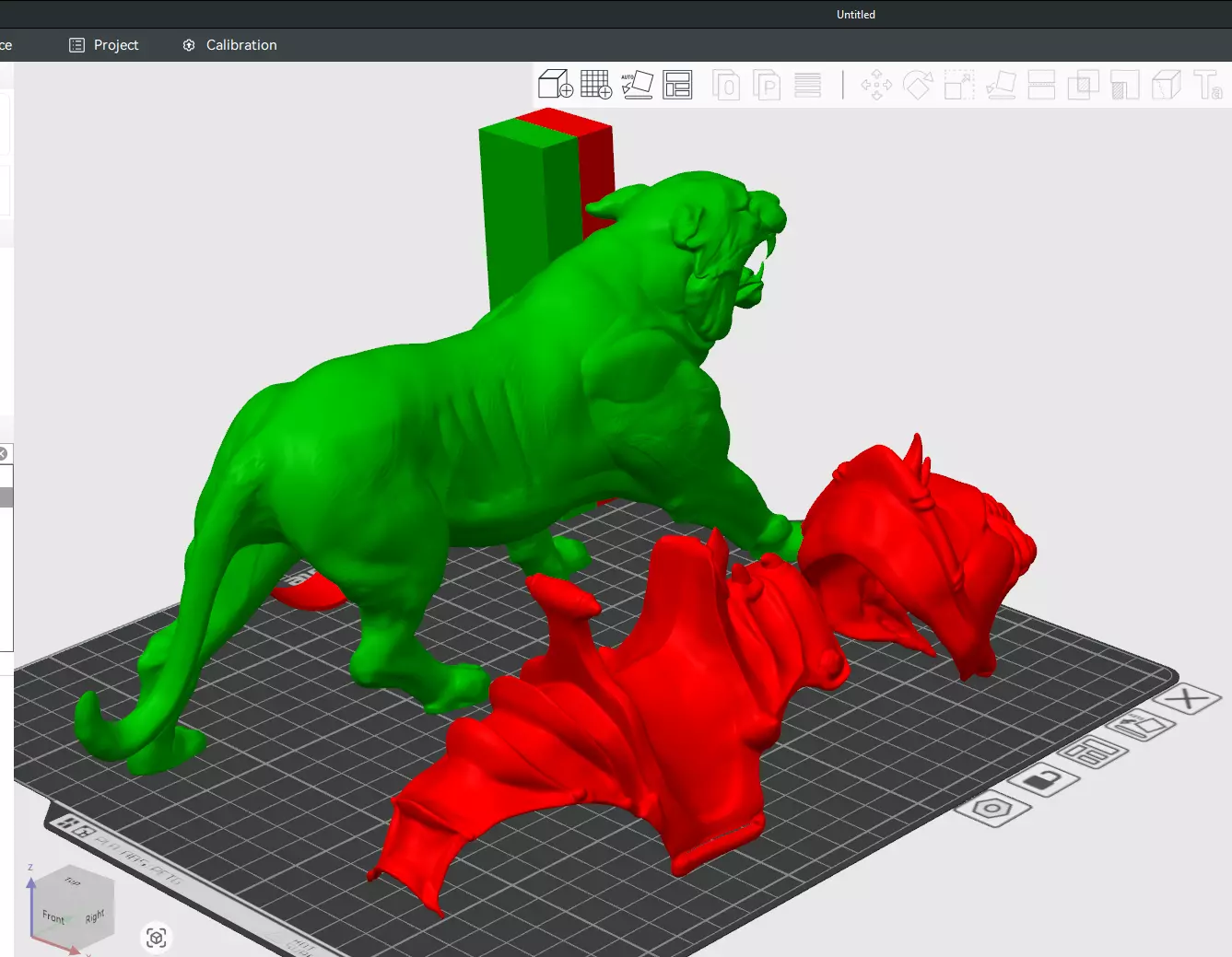The height and width of the screenshot is (957, 1232).
Task: Open the Mesh boolean tool
Action: coord(1083,85)
